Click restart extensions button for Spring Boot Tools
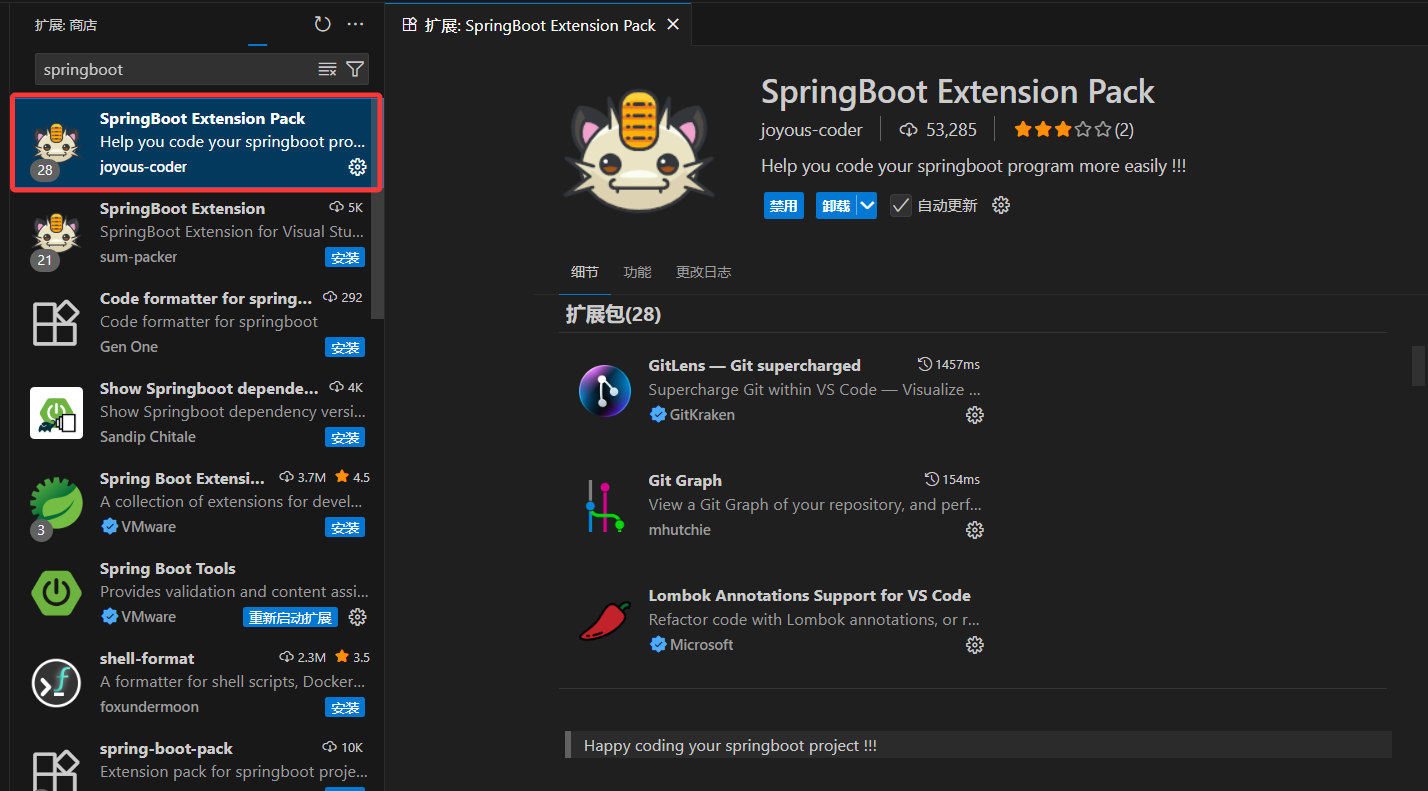This screenshot has width=1428, height=791. point(290,618)
